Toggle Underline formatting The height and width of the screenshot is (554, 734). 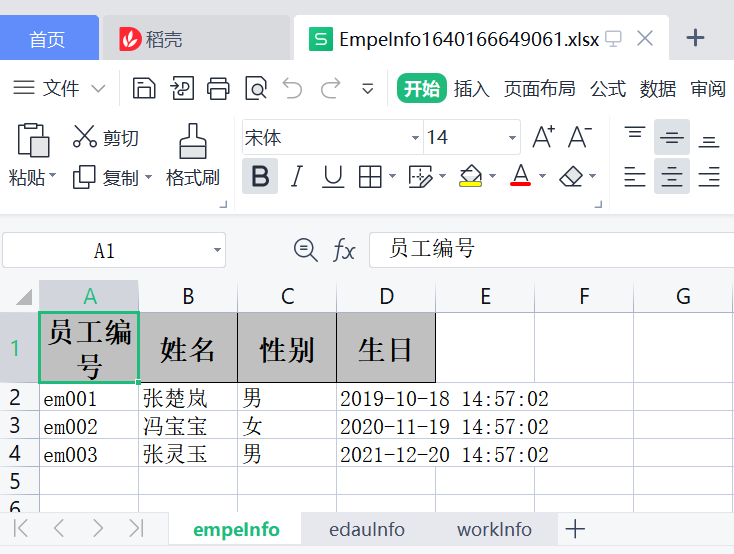(333, 177)
